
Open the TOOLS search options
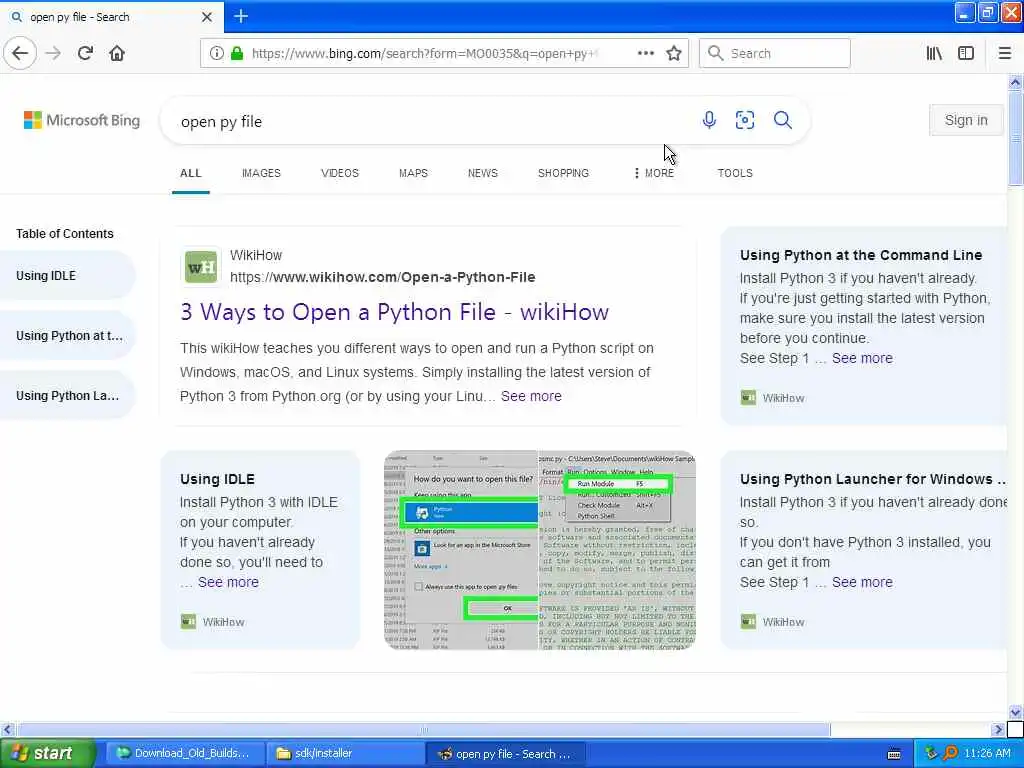click(735, 173)
